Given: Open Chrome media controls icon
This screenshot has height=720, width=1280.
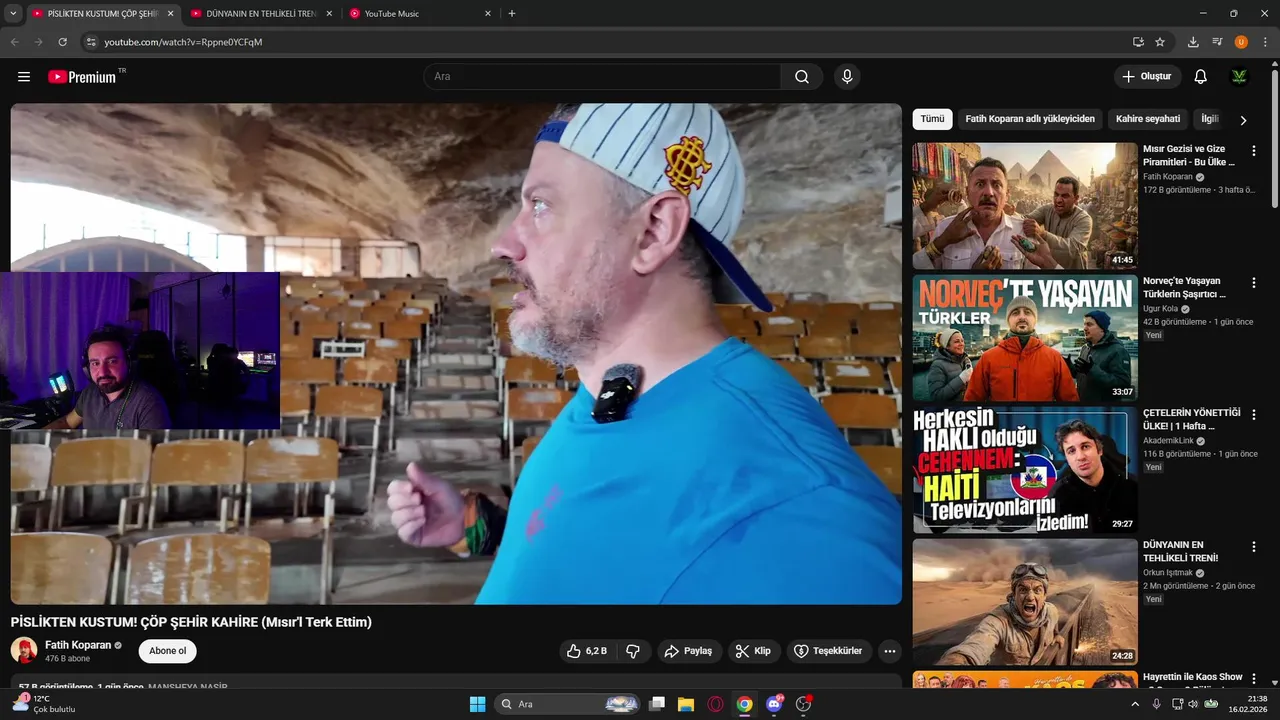Looking at the screenshot, I should [x=1217, y=42].
